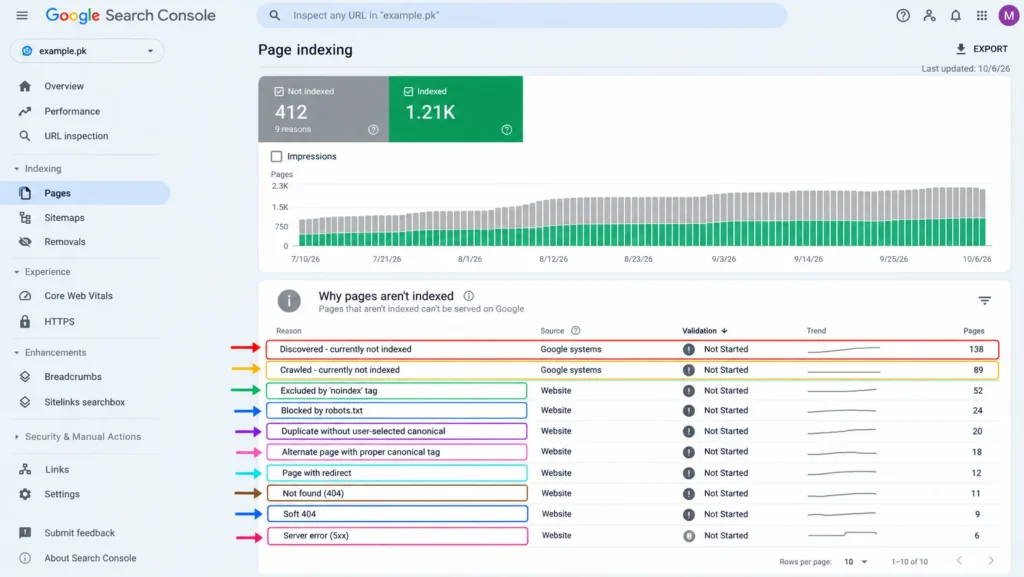Sort by Validation column arrow
Screen dimensions: 1024x577
pyautogui.click(x=724, y=330)
